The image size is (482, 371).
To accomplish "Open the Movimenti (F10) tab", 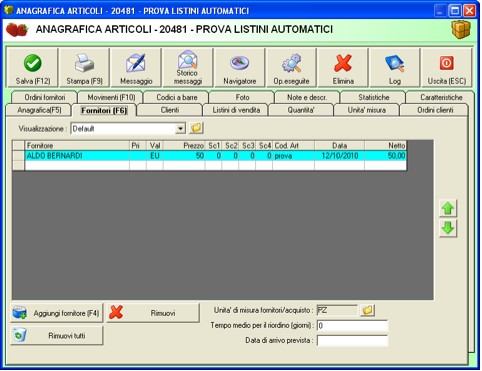I will tap(111, 97).
